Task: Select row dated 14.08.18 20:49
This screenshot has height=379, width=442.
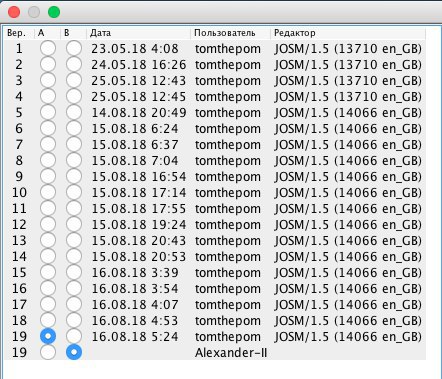Action: tap(215, 112)
